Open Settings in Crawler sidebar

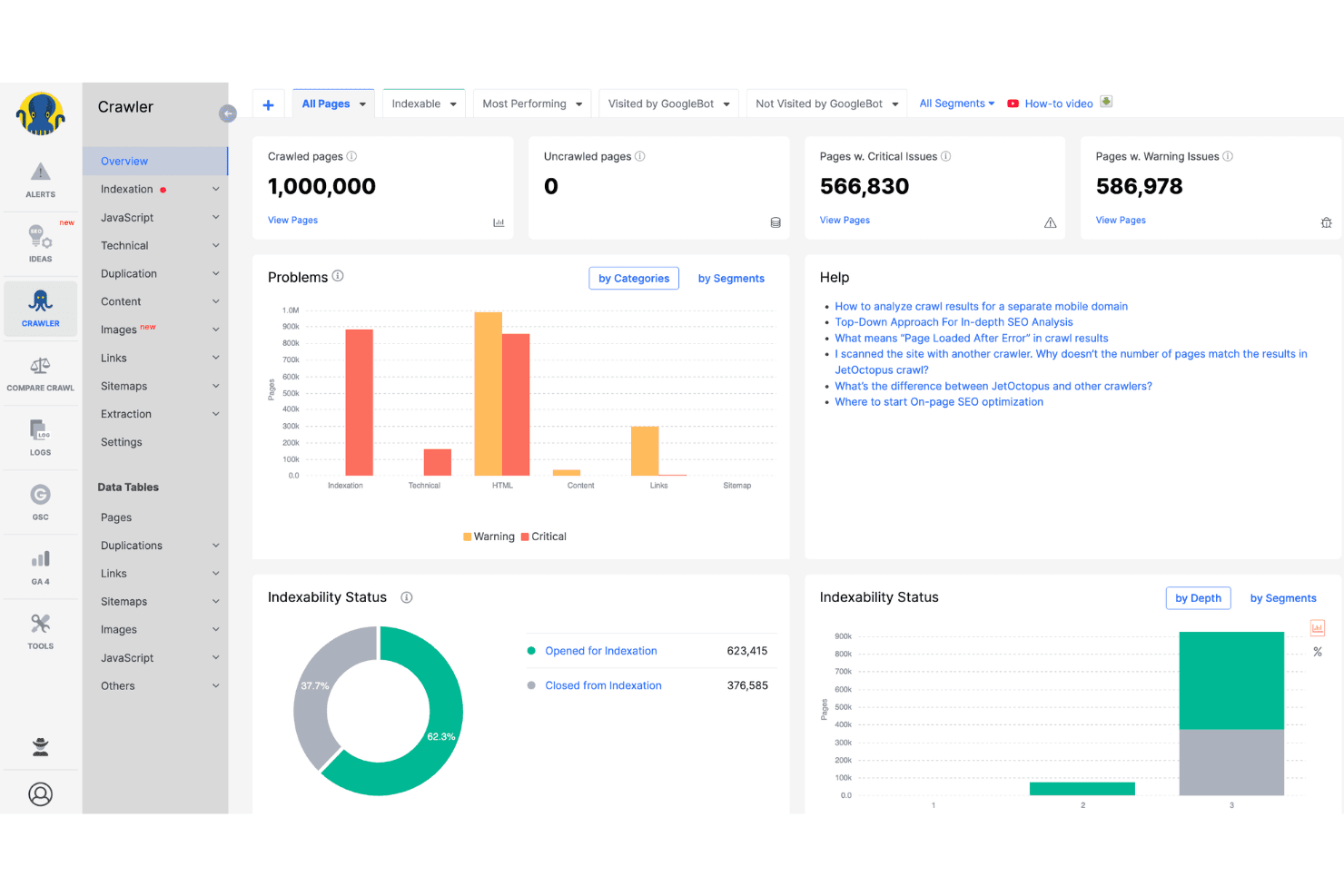pos(122,442)
